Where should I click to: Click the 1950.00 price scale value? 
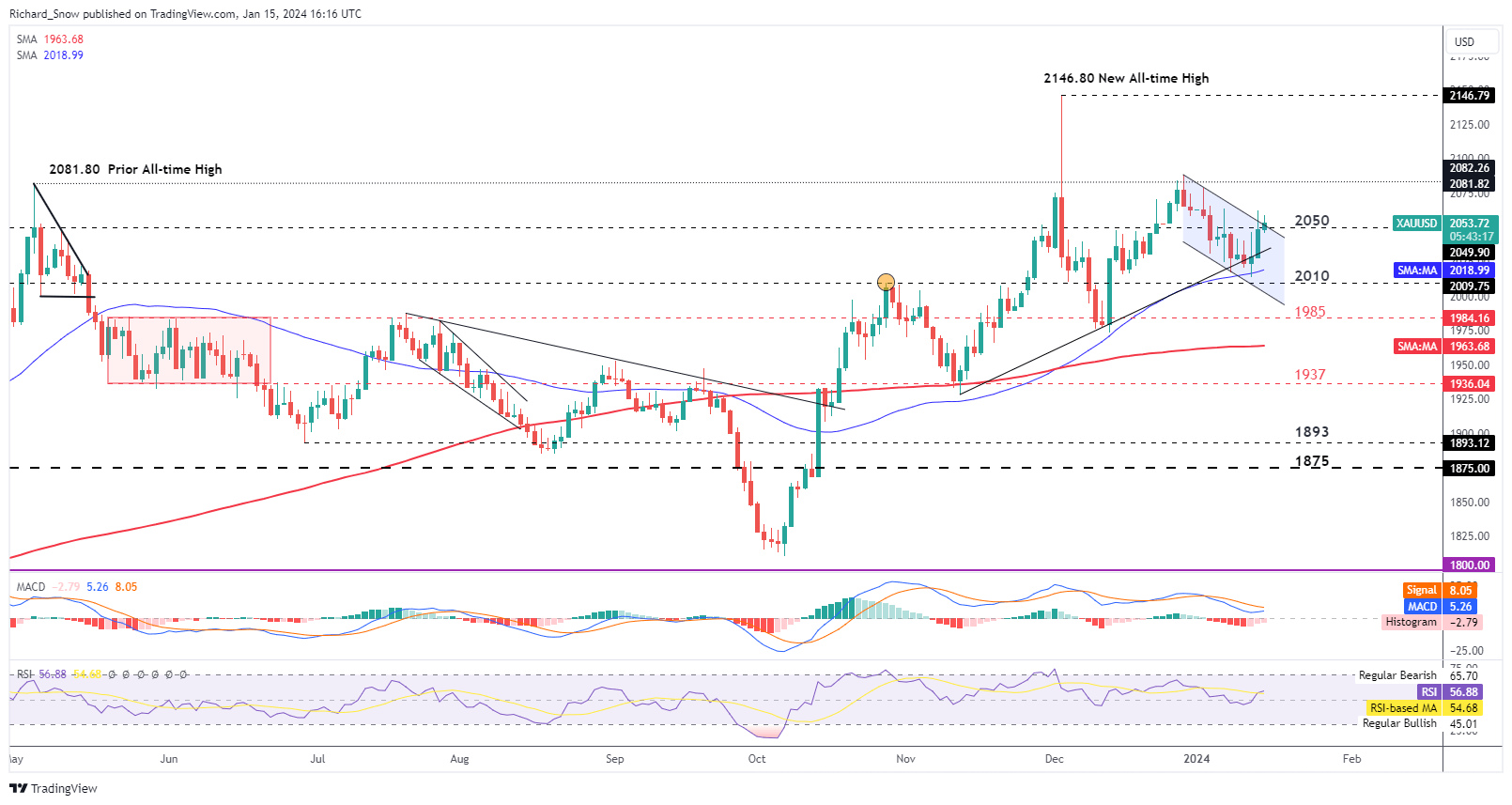[x=1470, y=365]
